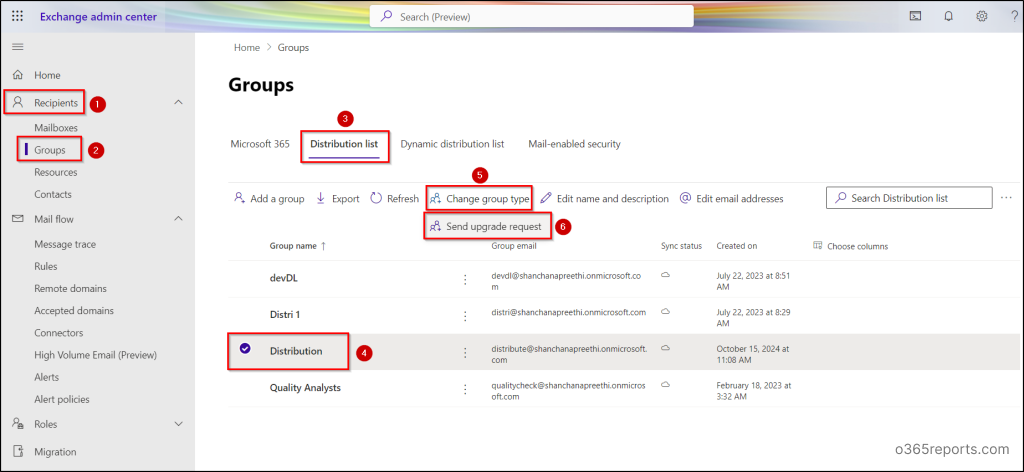Open more actions for devDL row

pos(465,279)
